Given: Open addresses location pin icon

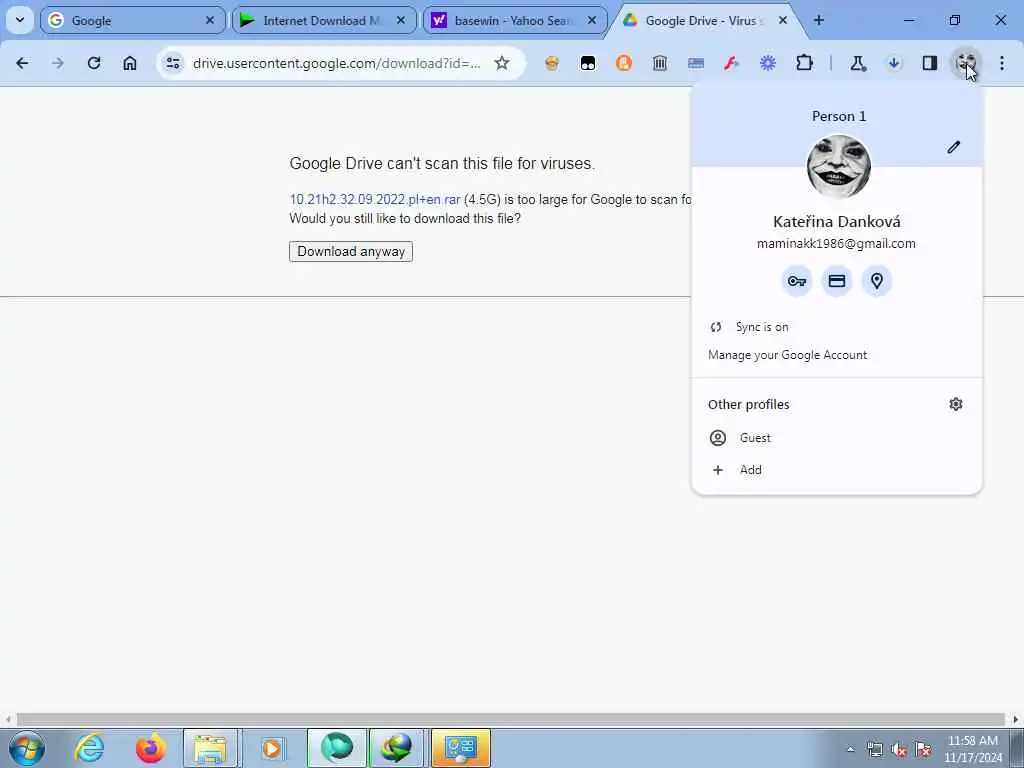Looking at the screenshot, I should pyautogui.click(x=876, y=281).
